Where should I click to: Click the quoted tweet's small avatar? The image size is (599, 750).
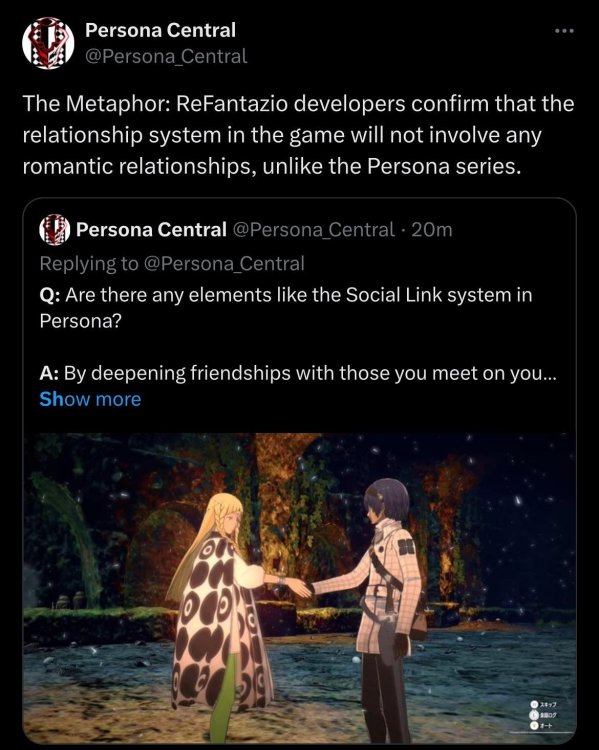tap(55, 230)
